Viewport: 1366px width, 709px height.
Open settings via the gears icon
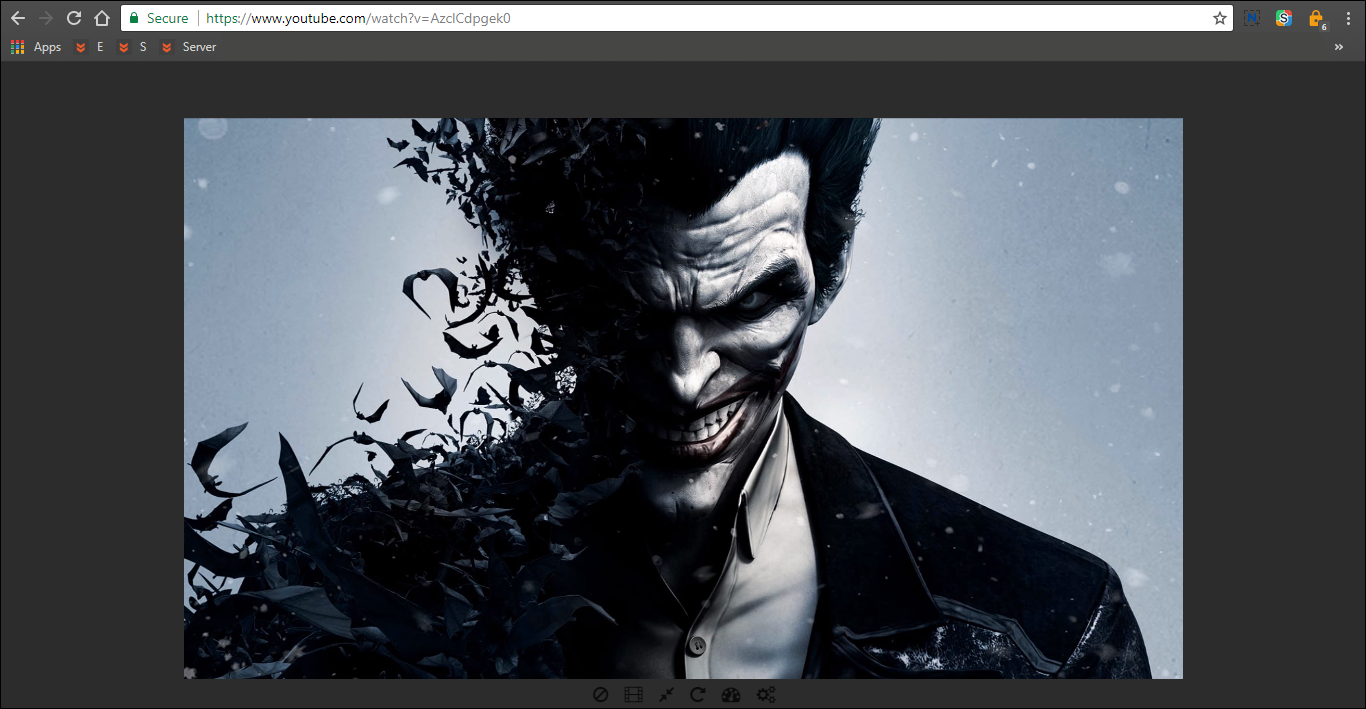tap(766, 695)
